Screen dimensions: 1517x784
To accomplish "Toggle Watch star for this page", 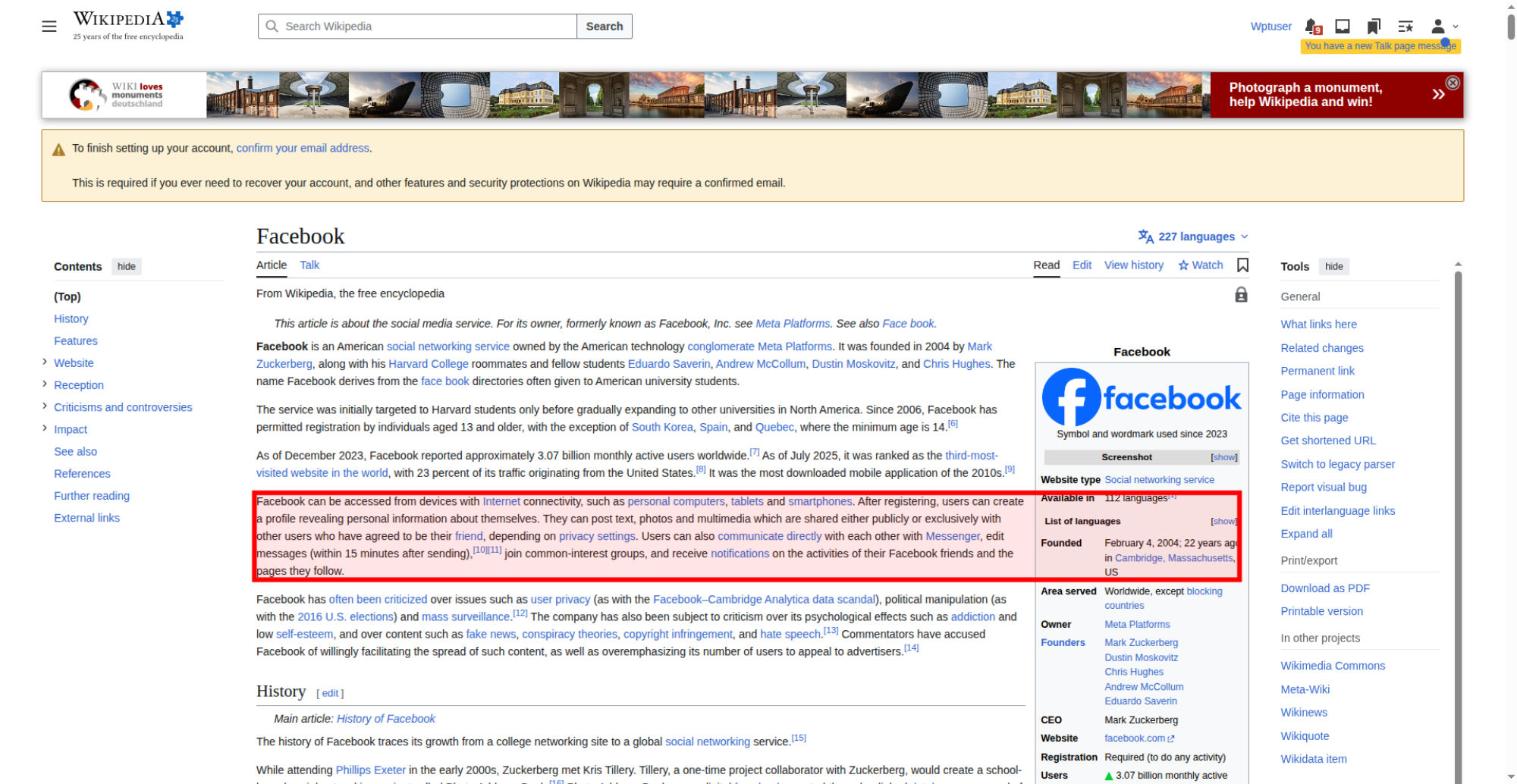I will point(1201,265).
